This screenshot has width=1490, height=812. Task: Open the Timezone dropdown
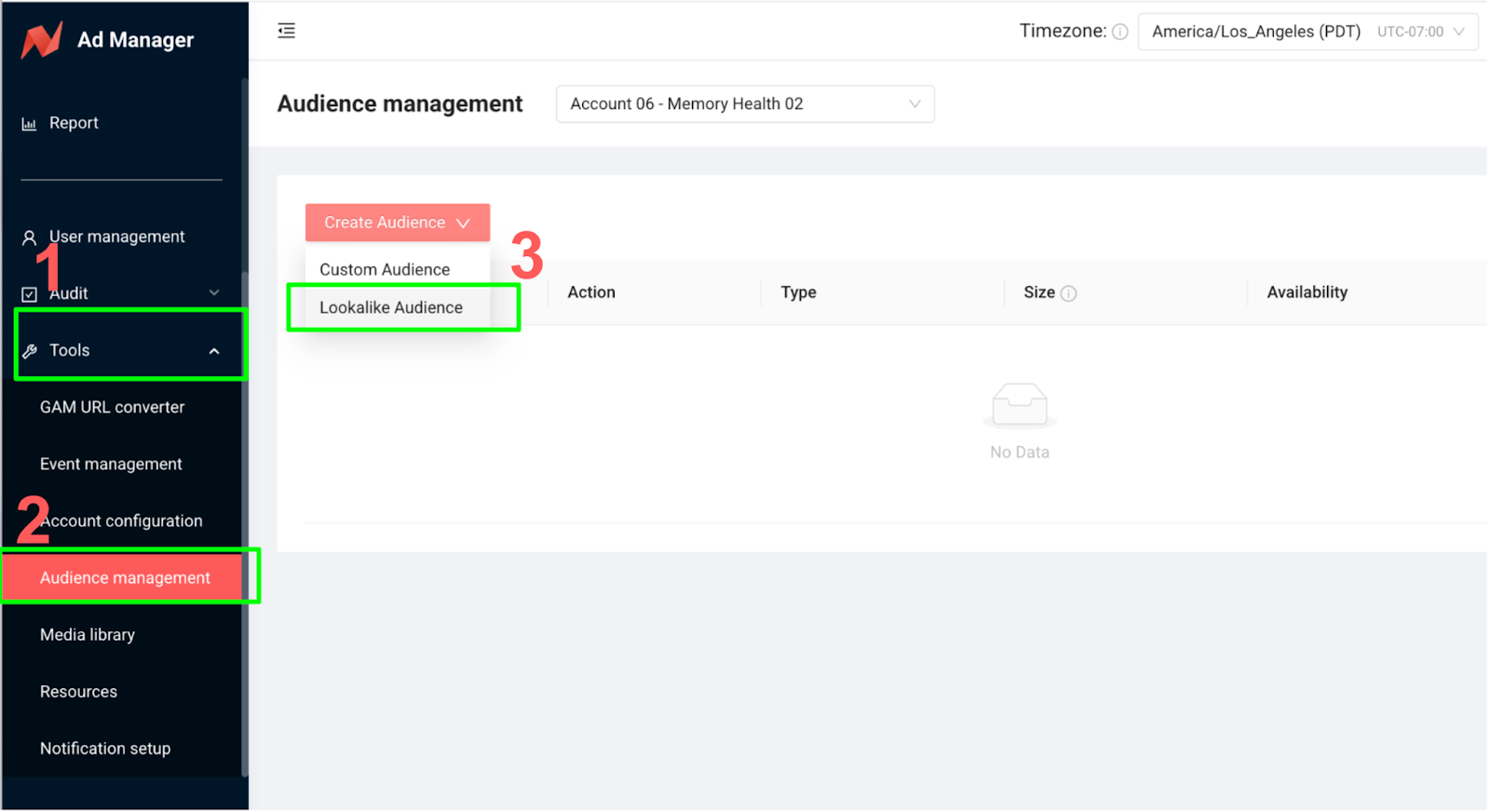click(1307, 32)
